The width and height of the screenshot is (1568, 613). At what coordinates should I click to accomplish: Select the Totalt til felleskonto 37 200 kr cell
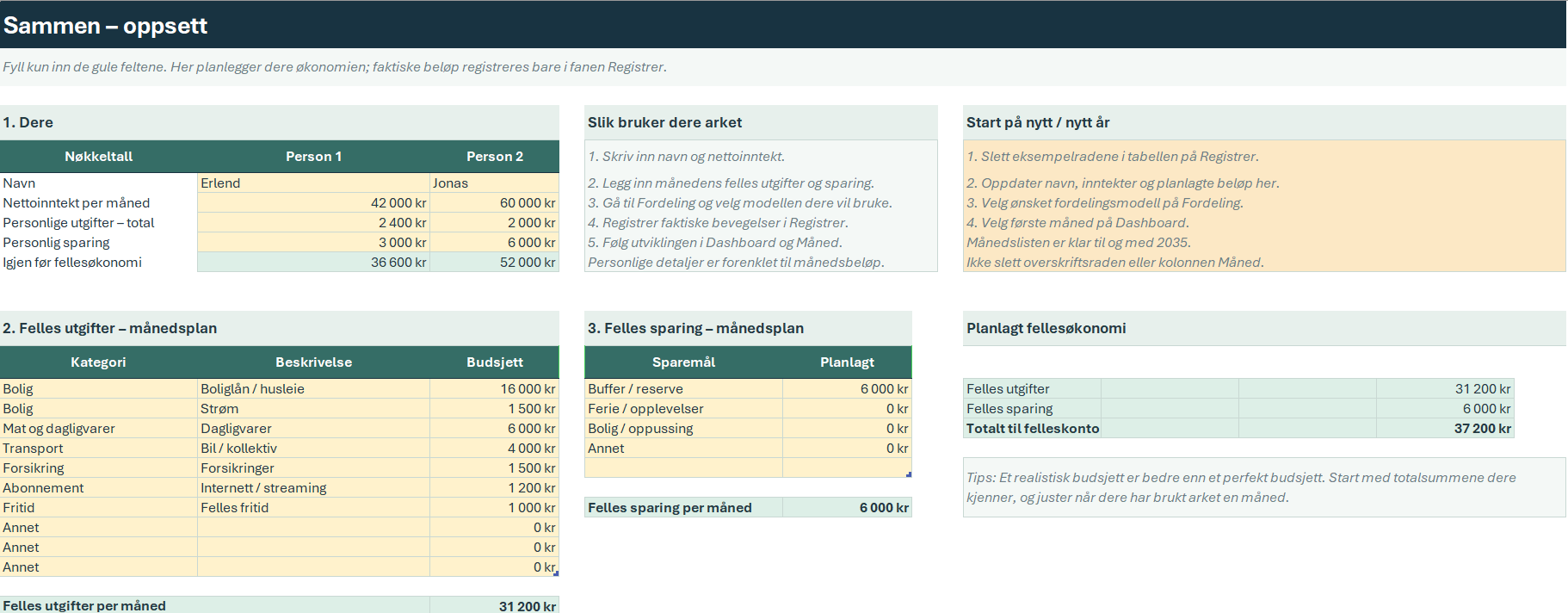click(x=1445, y=428)
